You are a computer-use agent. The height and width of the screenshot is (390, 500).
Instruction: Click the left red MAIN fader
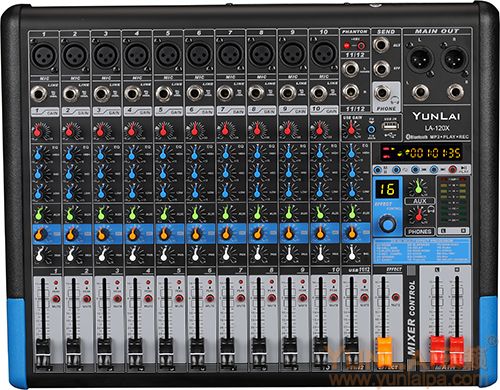tap(437, 351)
